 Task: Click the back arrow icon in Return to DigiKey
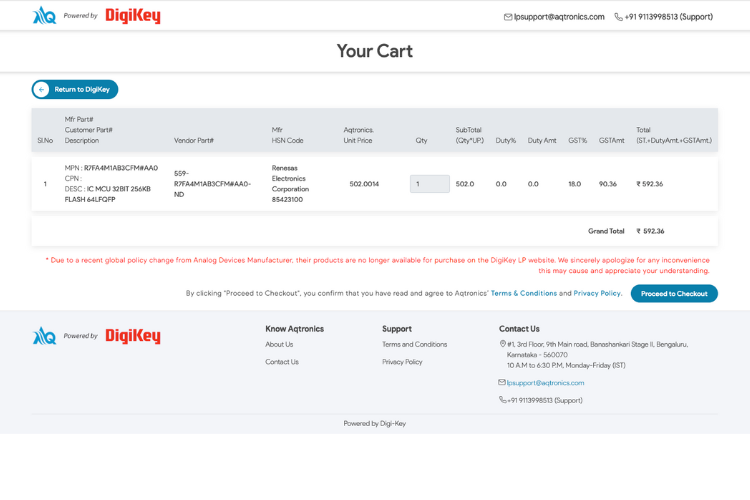pyautogui.click(x=42, y=89)
